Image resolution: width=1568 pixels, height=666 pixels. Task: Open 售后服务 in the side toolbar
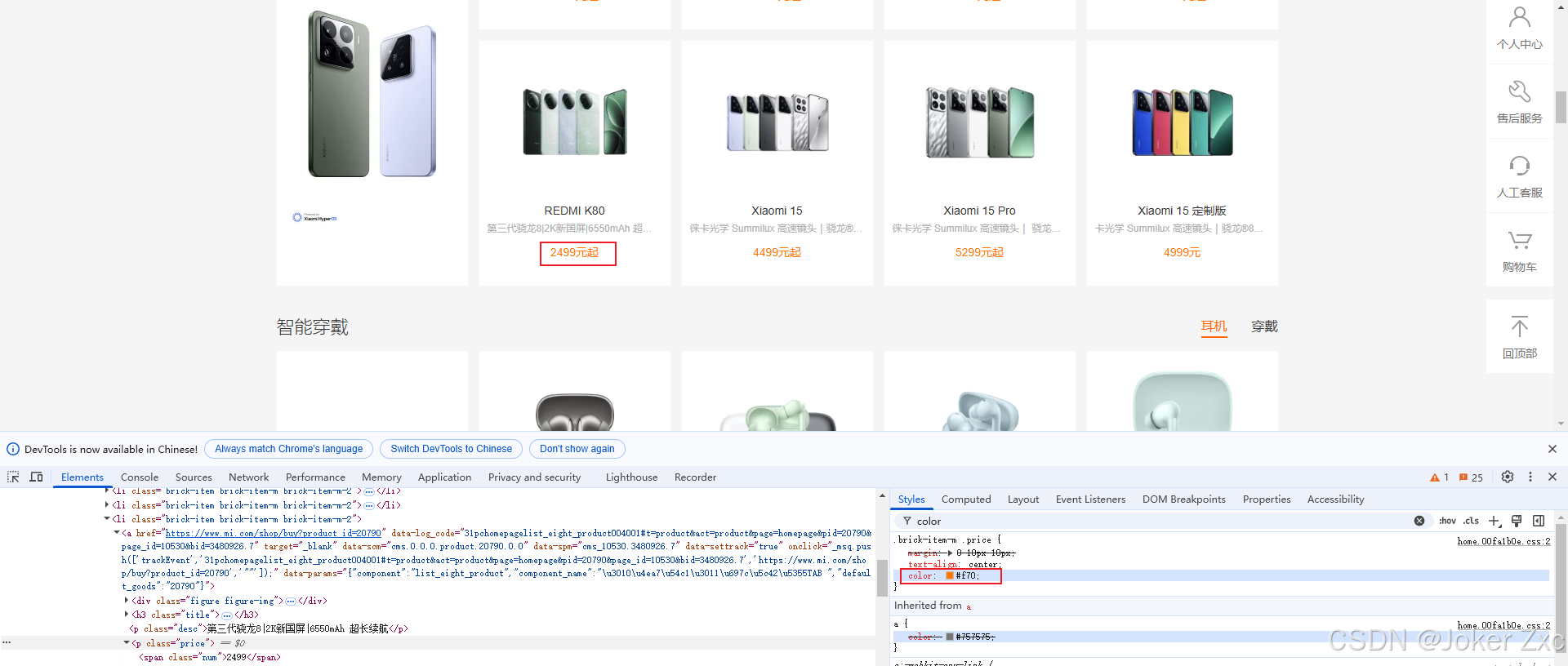[x=1520, y=101]
